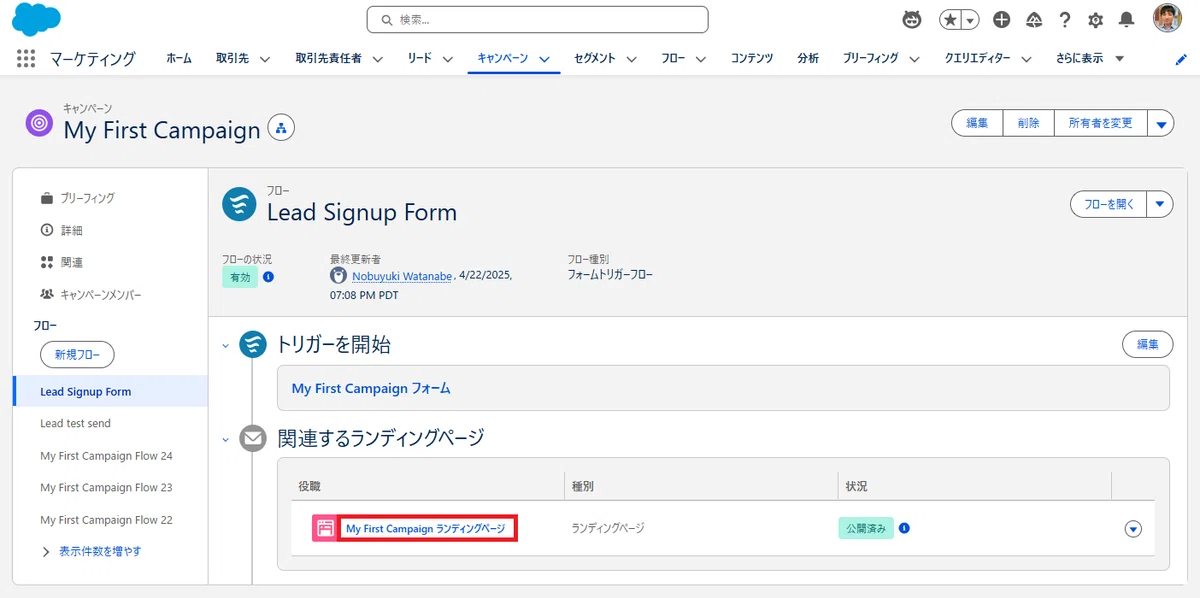Open the global actions plus icon
The height and width of the screenshot is (598, 1200).
[1002, 20]
